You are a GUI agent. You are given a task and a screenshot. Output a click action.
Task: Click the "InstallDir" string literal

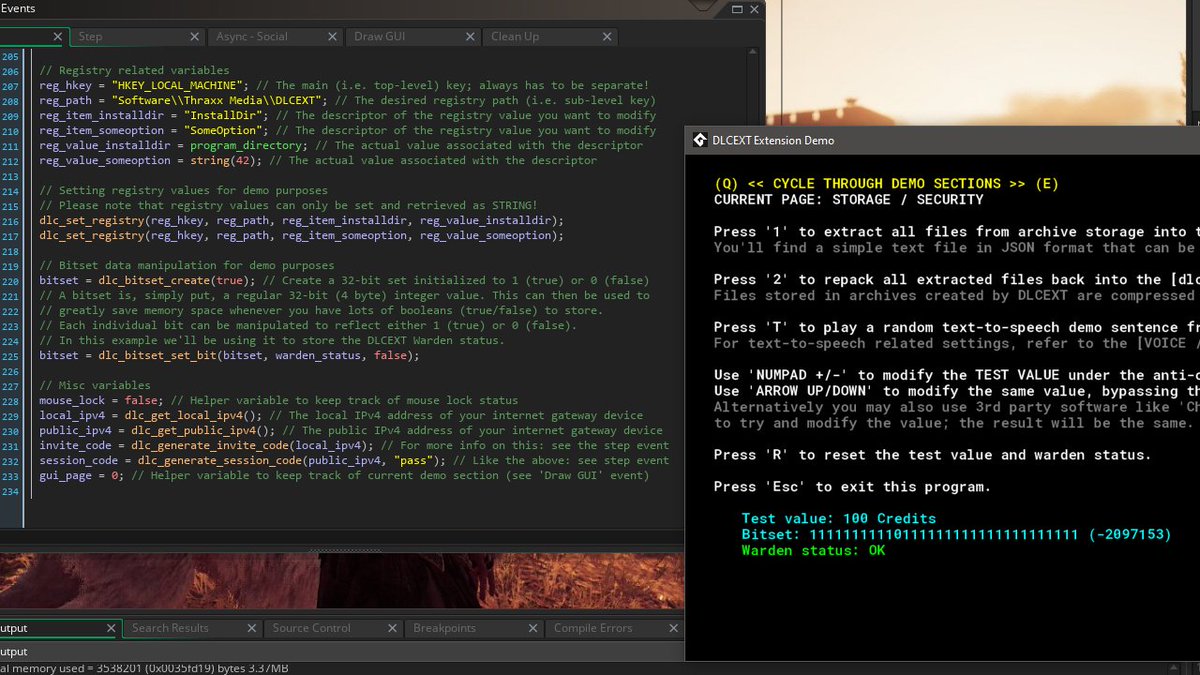(x=225, y=116)
